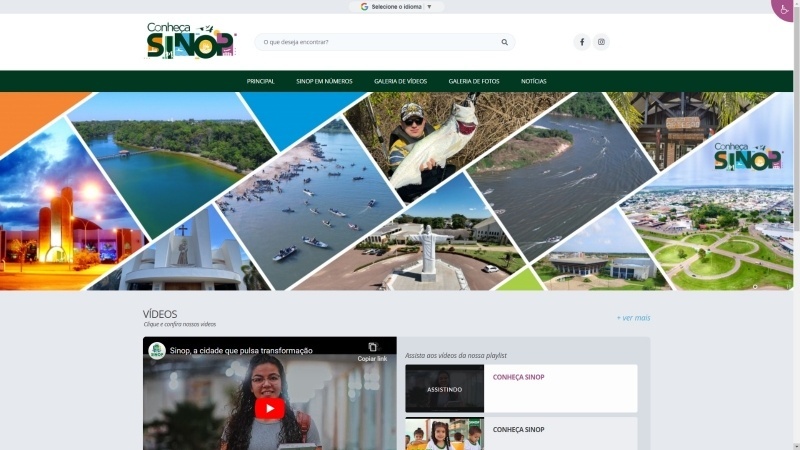Open the Instagram profile icon
The image size is (800, 450).
point(601,42)
